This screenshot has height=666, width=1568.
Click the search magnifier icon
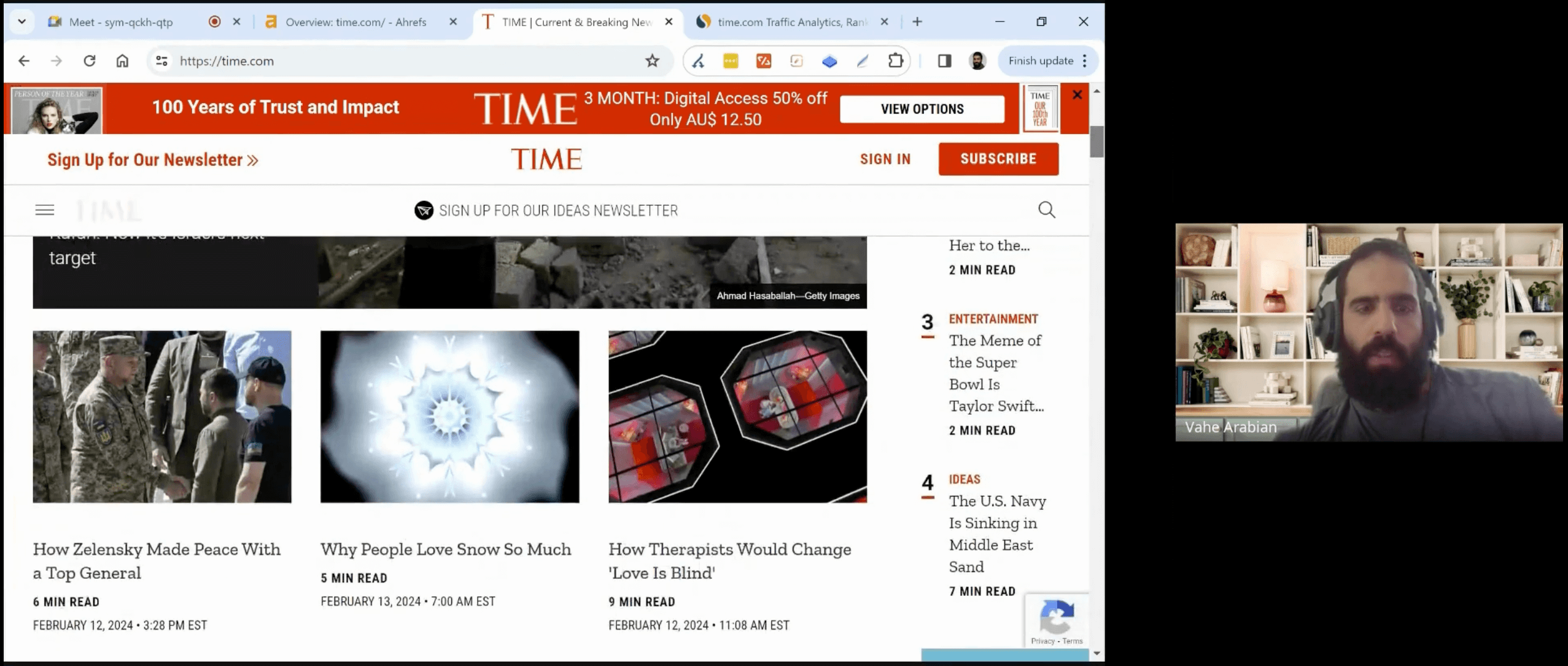pos(1047,210)
